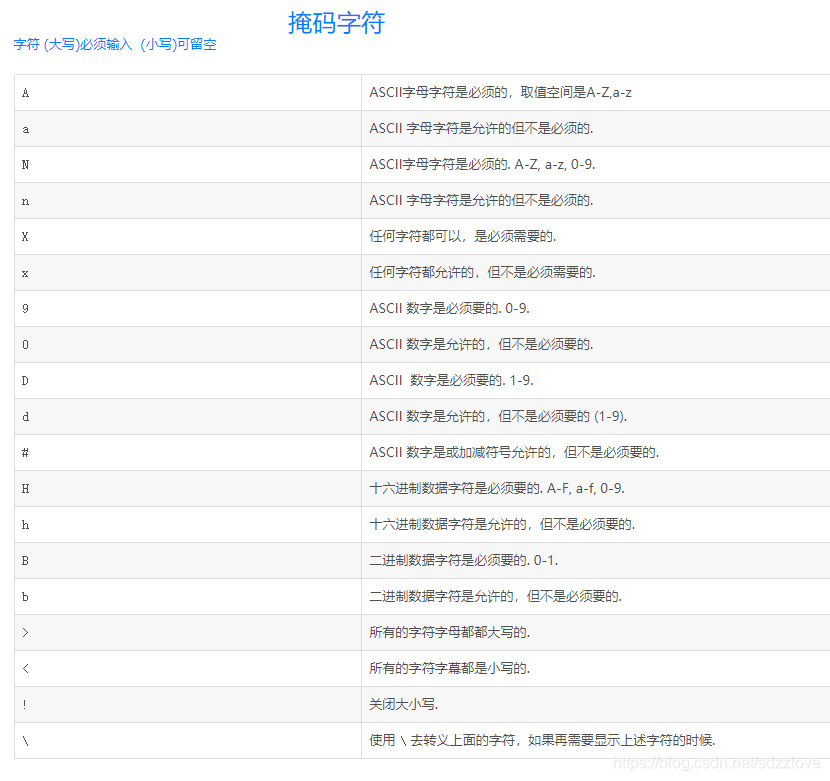Image resolution: width=830 pixels, height=781 pixels.
Task: Click description ASCII 数字是必须要的. 1-9.
Action: coord(452,381)
